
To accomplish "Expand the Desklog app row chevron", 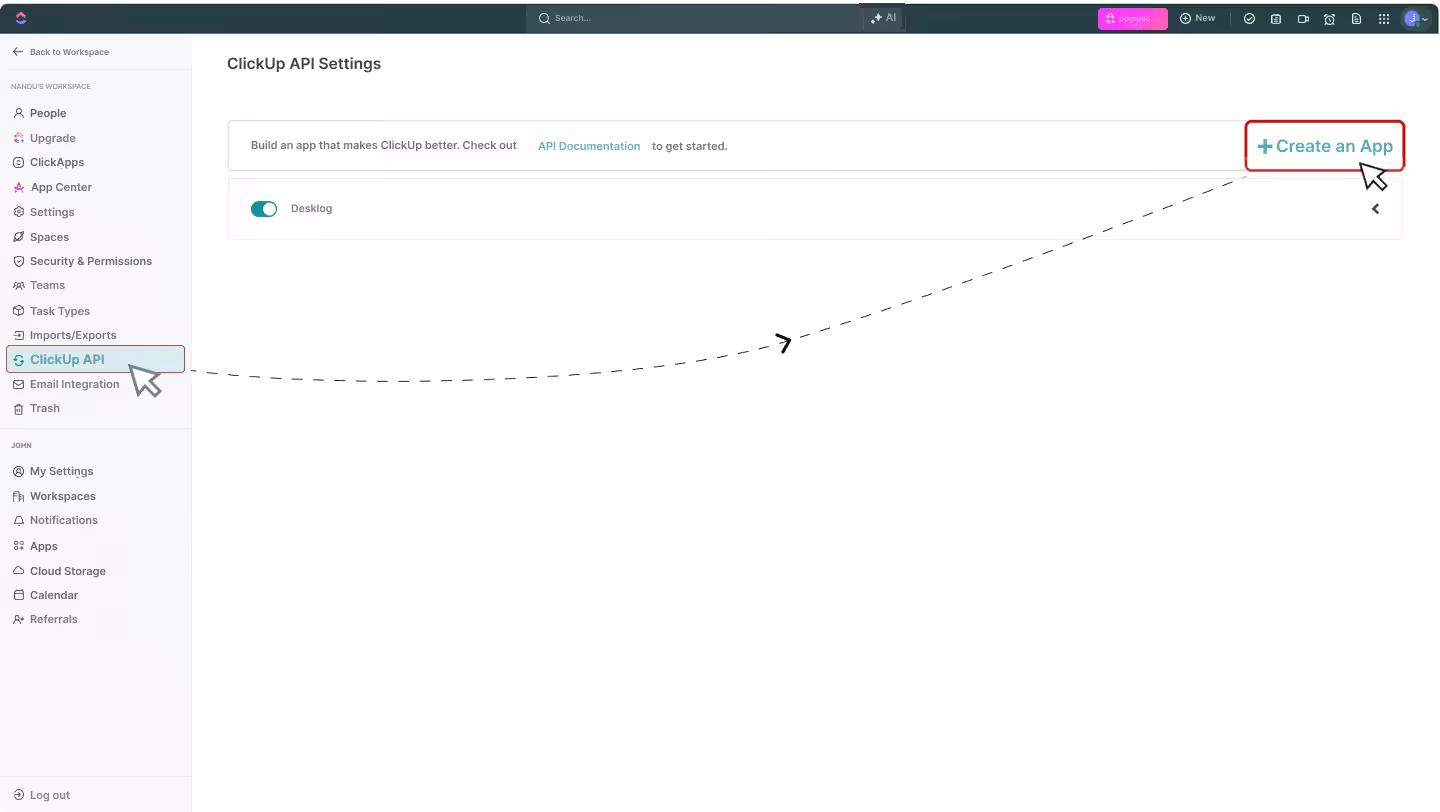I will click(1375, 209).
